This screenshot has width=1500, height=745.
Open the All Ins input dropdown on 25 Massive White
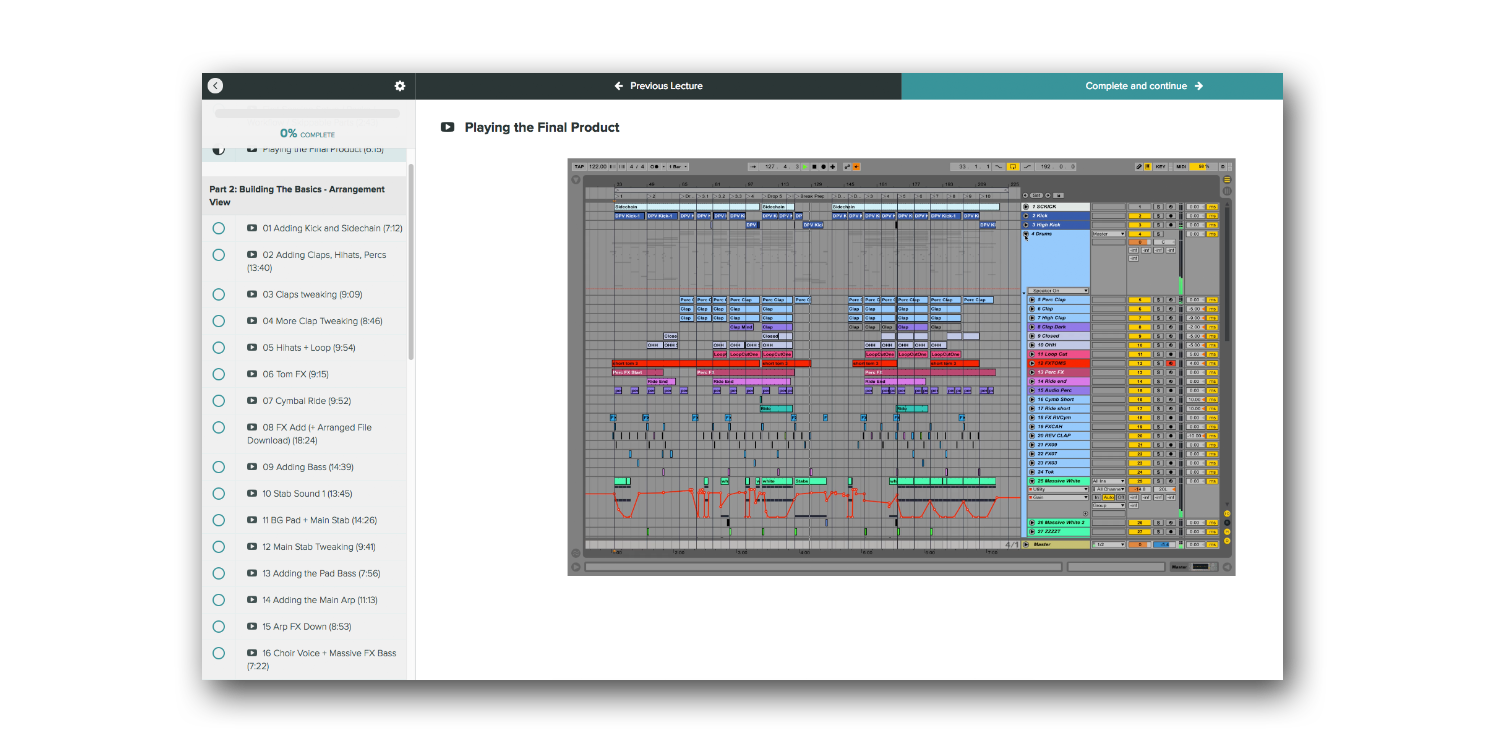tap(1108, 481)
